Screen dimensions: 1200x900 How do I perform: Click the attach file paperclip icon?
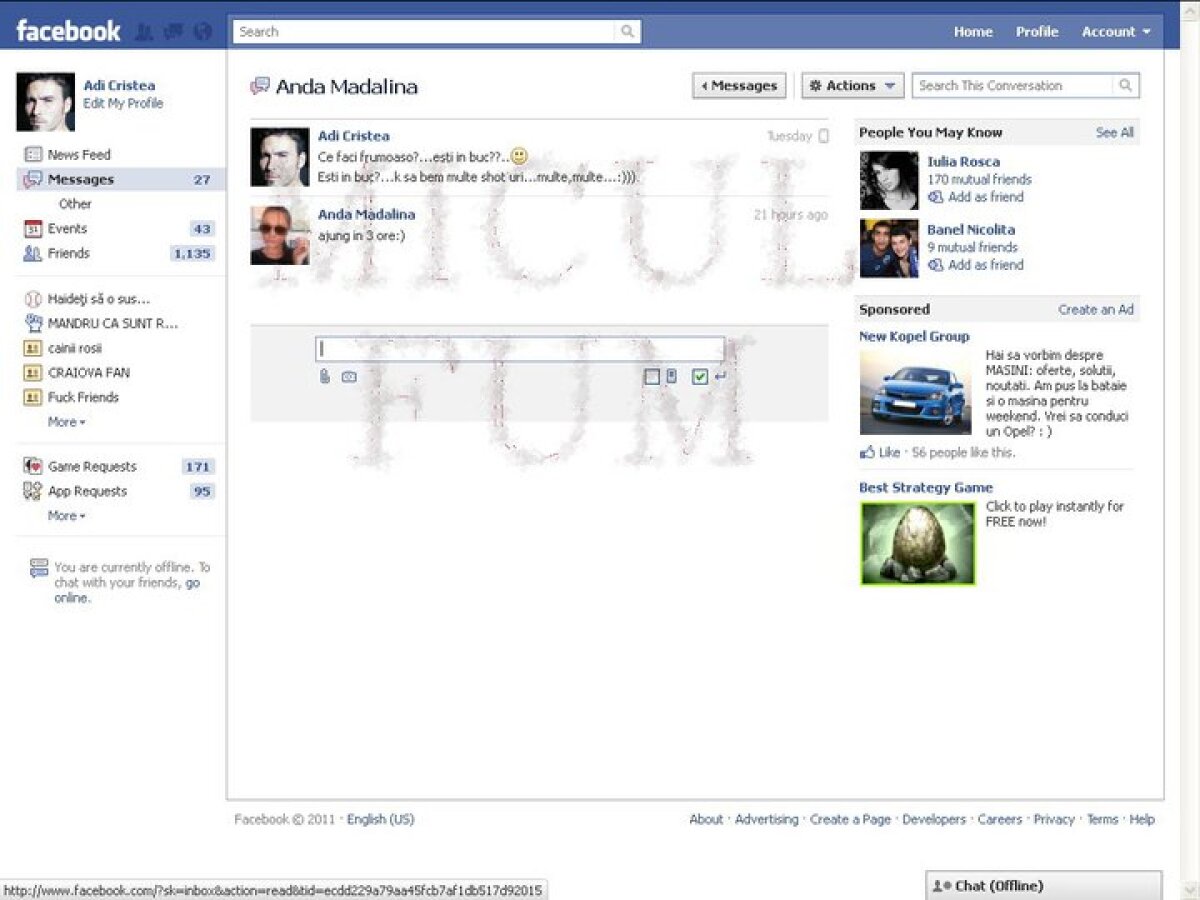323,377
